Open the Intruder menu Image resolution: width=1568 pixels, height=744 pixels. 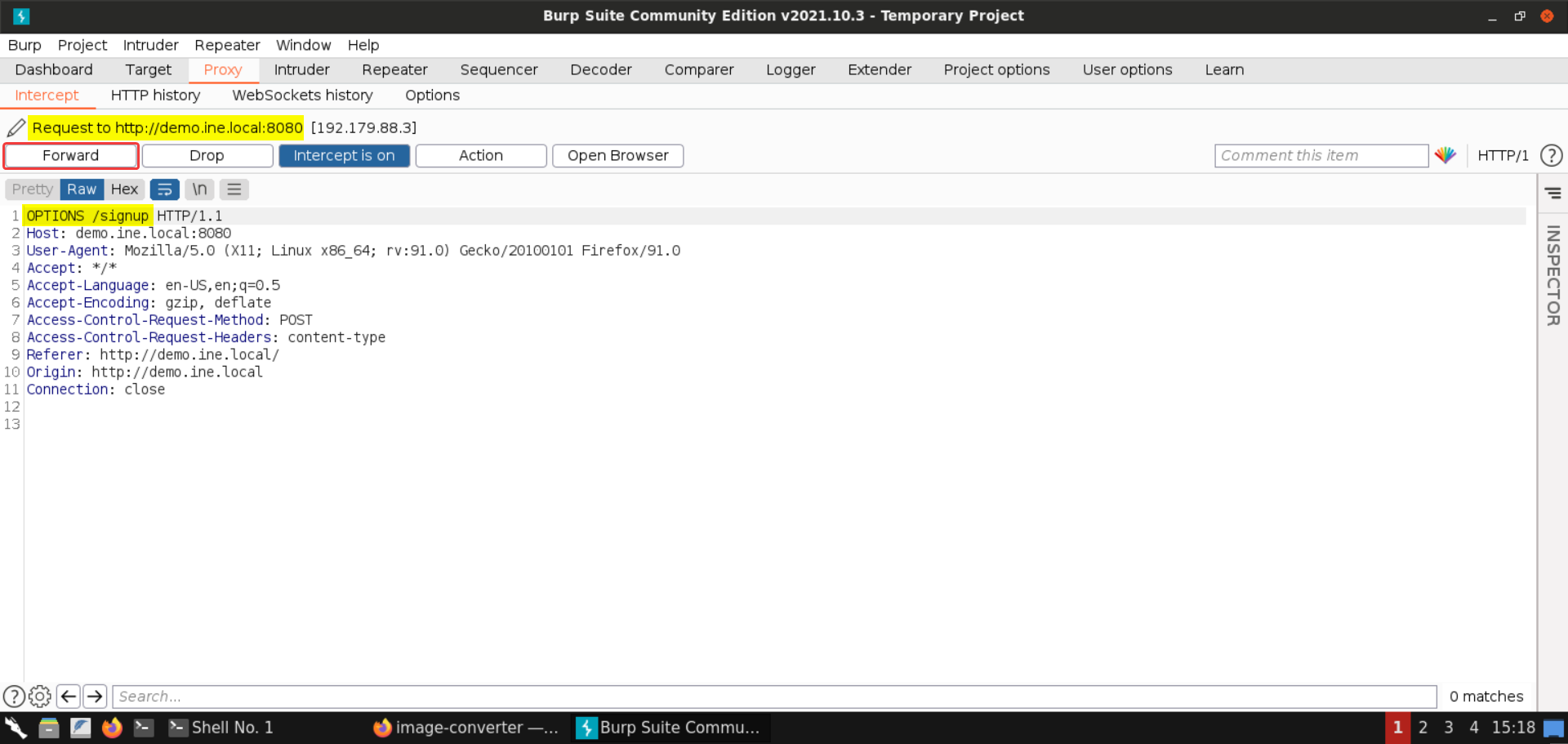pos(151,45)
